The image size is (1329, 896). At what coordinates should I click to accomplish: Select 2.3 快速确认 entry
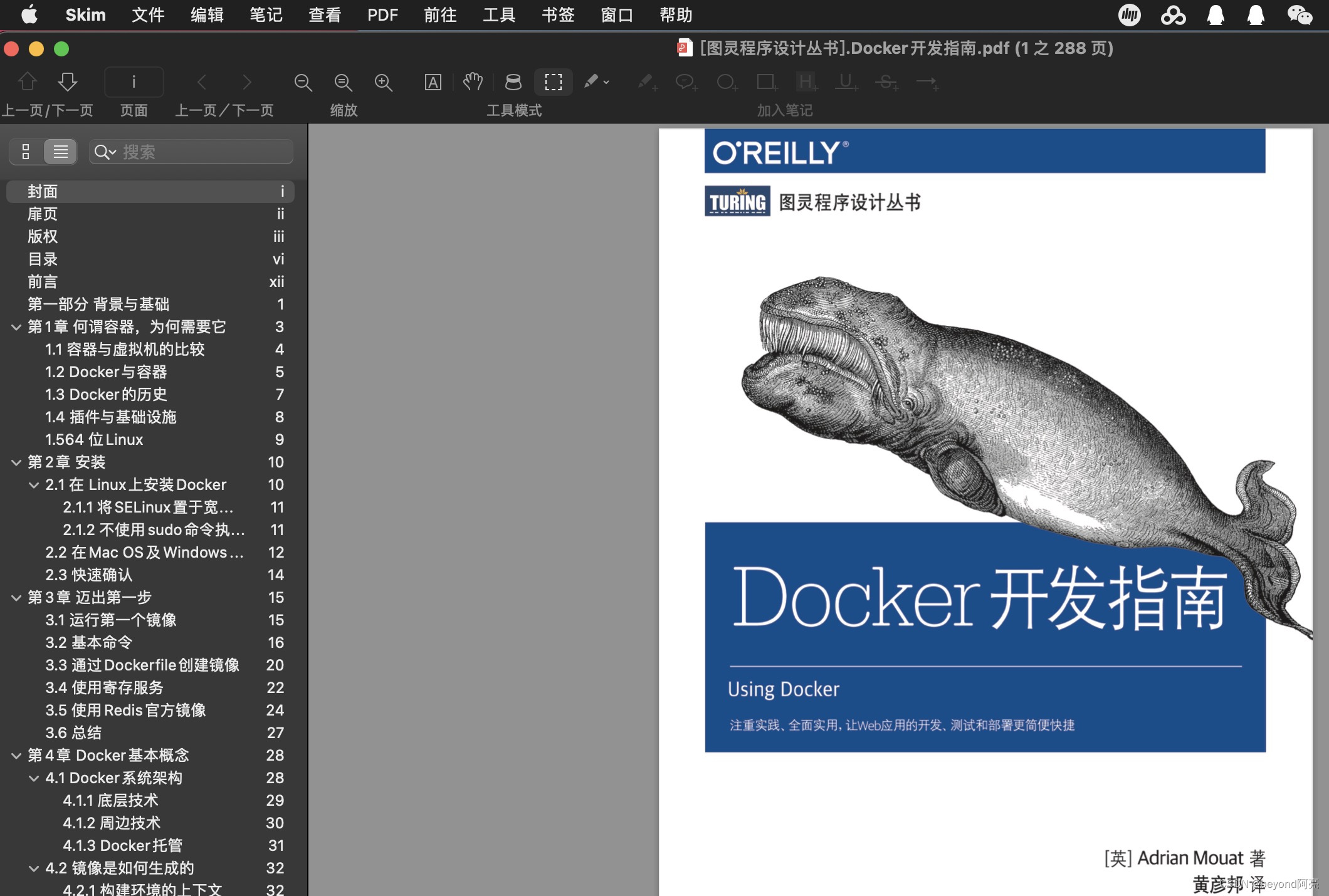point(150,575)
